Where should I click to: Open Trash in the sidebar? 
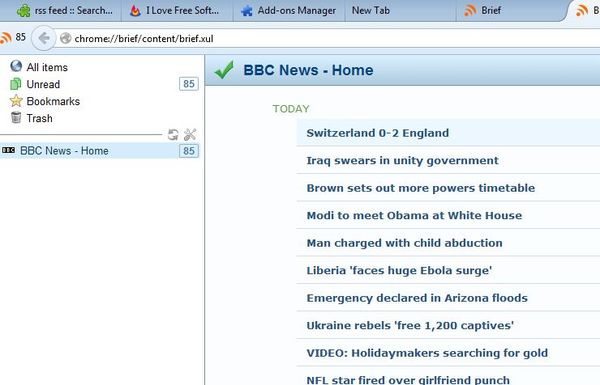39,118
